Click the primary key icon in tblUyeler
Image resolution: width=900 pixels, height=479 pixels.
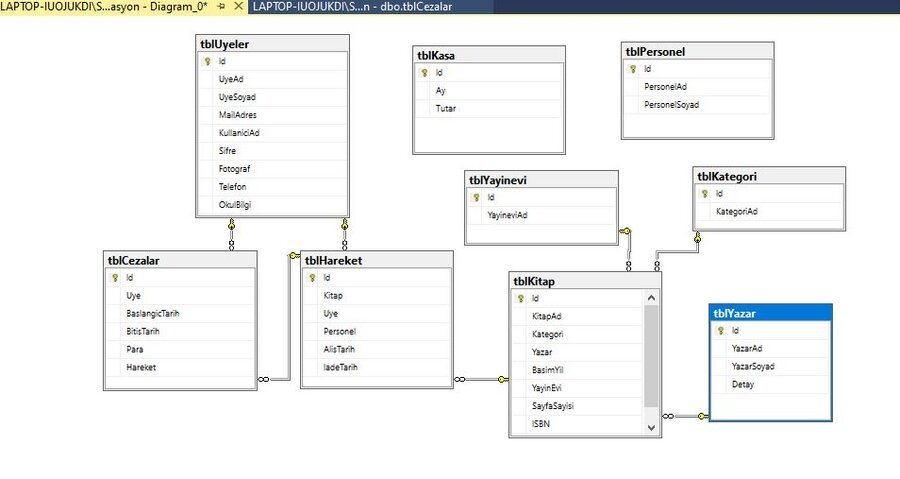click(x=208, y=61)
